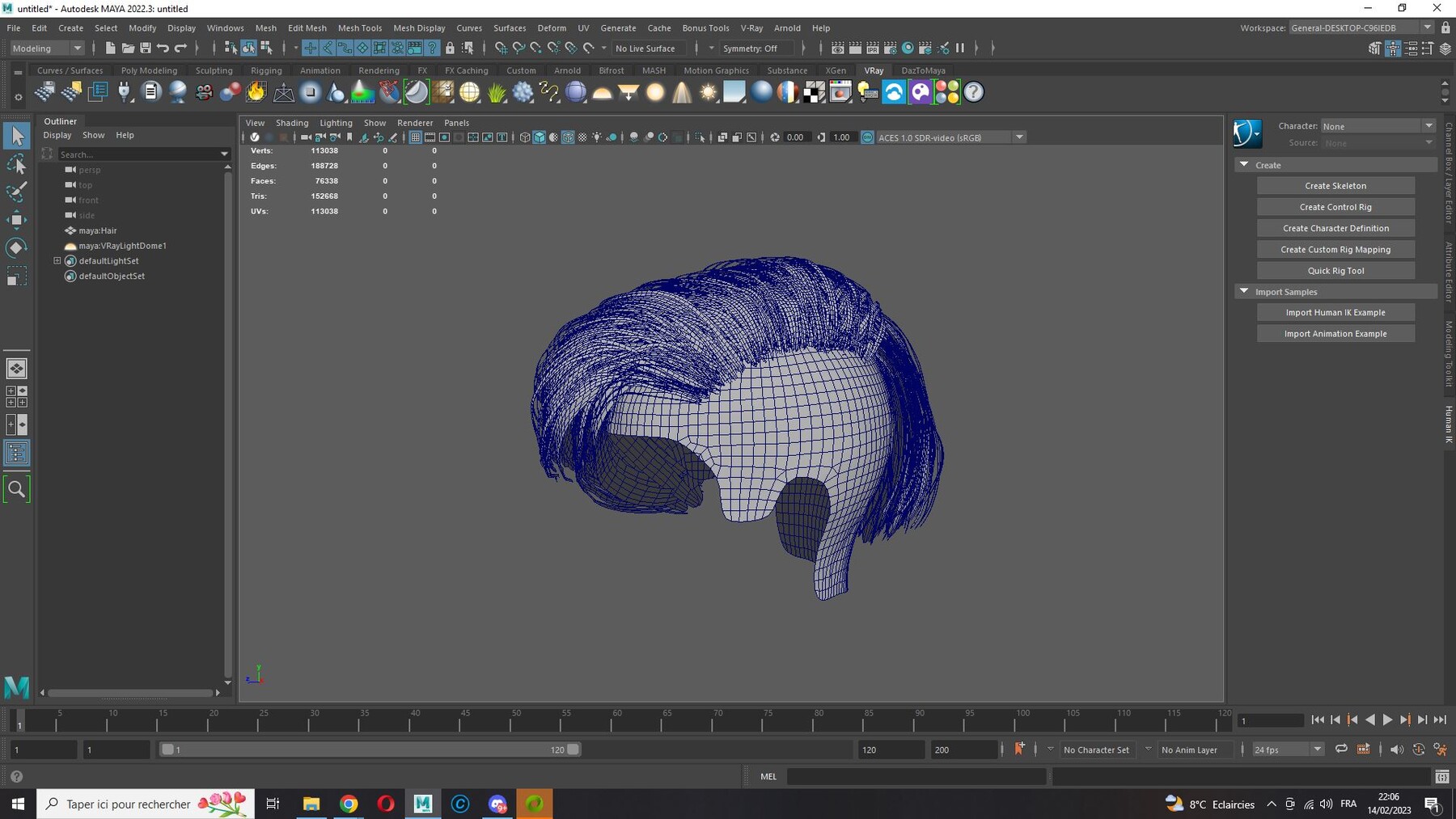The image size is (1456, 819).
Task: Click the playback range slider bar
Action: point(369,749)
